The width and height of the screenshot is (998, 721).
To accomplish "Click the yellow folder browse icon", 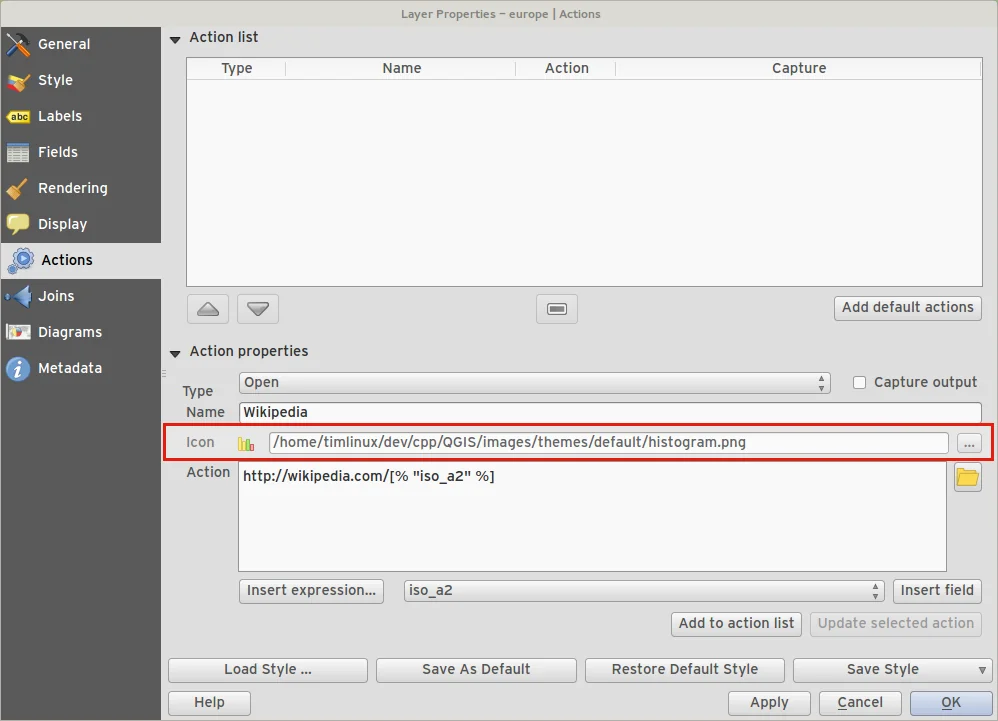I will click(967, 477).
